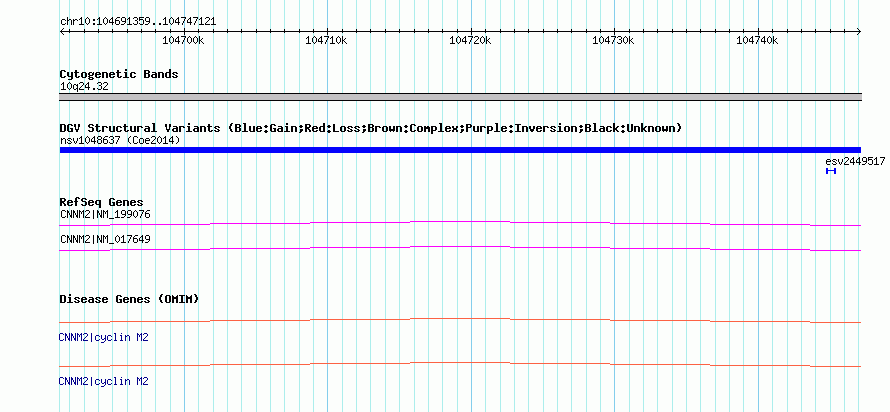Click the gray 10q24.32 cytogenetic band bar
890x412 pixels.
point(460,97)
